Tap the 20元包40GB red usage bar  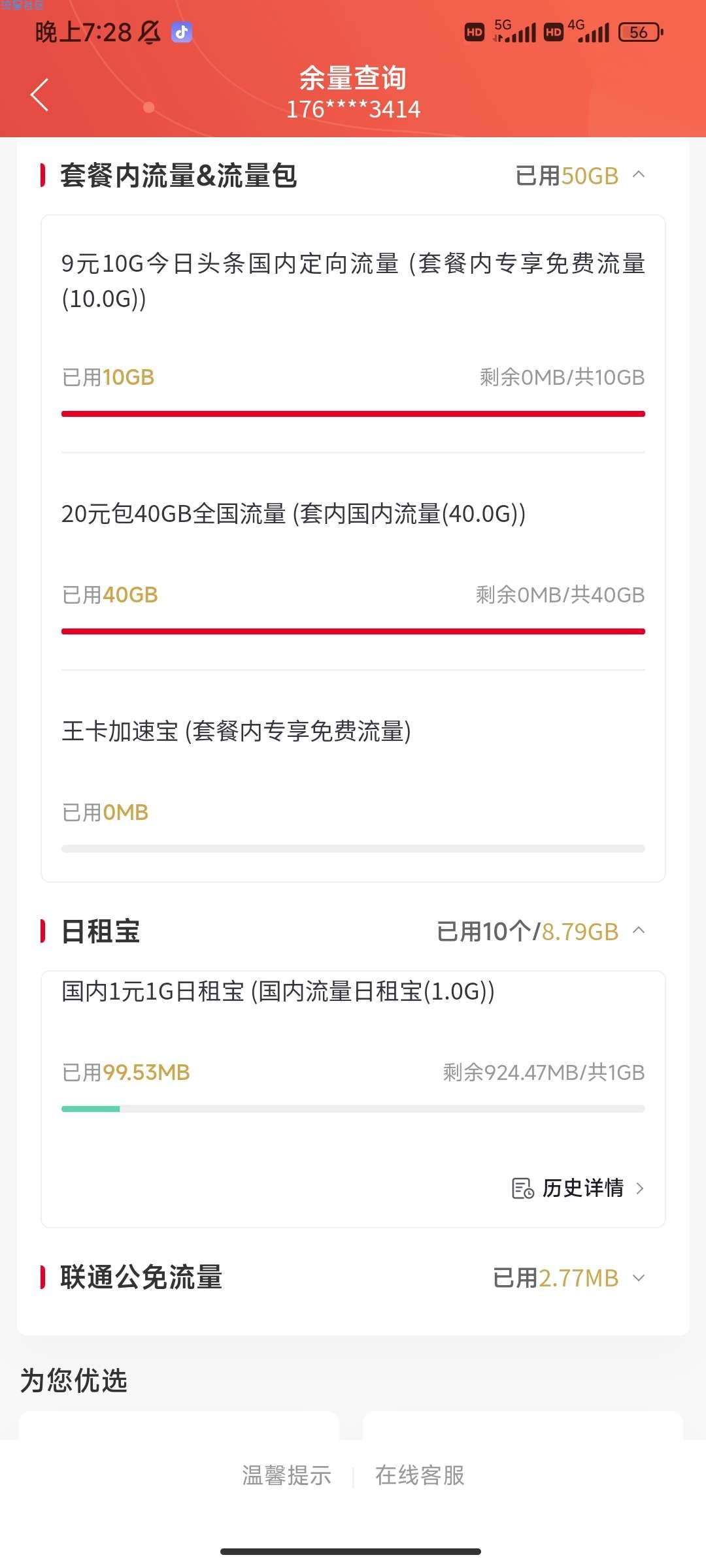click(x=353, y=631)
